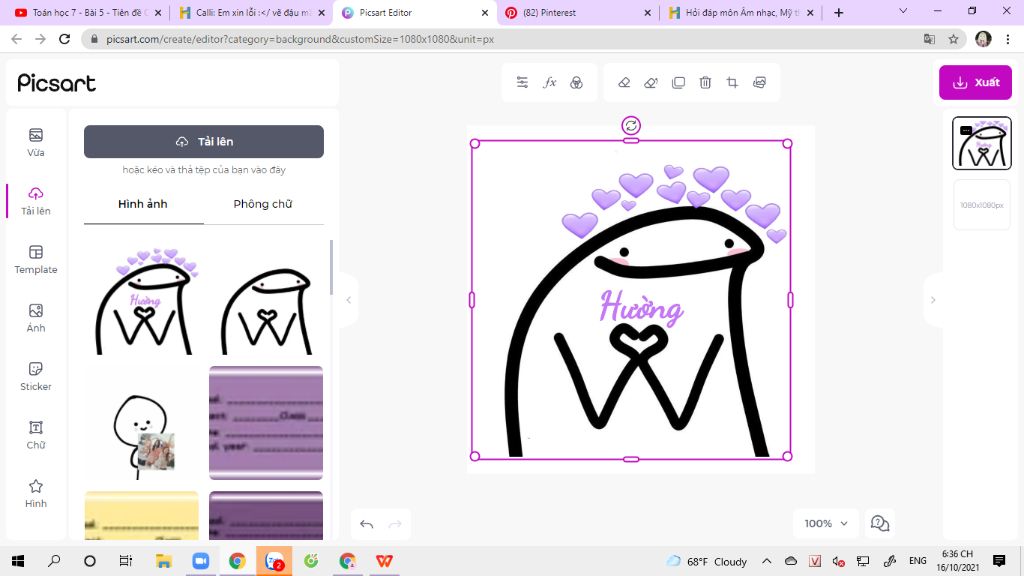Open the Adjust sliders tool
This screenshot has height=576, width=1024.
tap(522, 82)
